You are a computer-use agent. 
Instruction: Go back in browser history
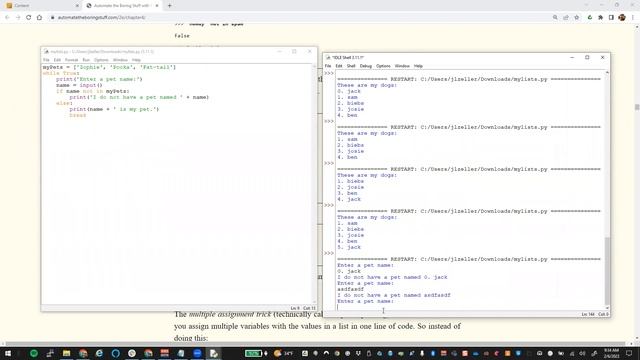tap(7, 18)
